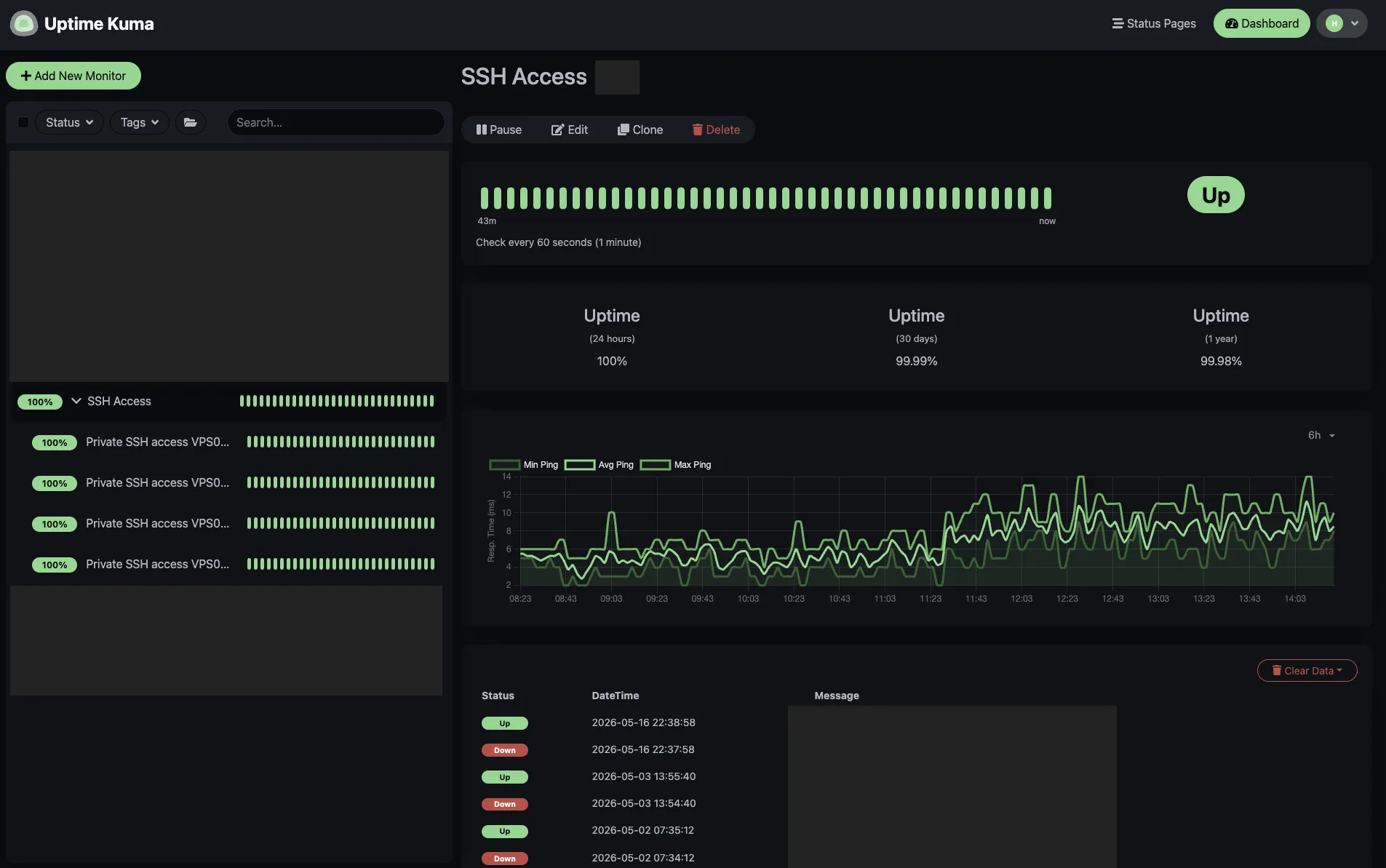Click Up badge at 2026-05-16 22:38:58
The width and height of the screenshot is (1386, 868).
tap(505, 723)
